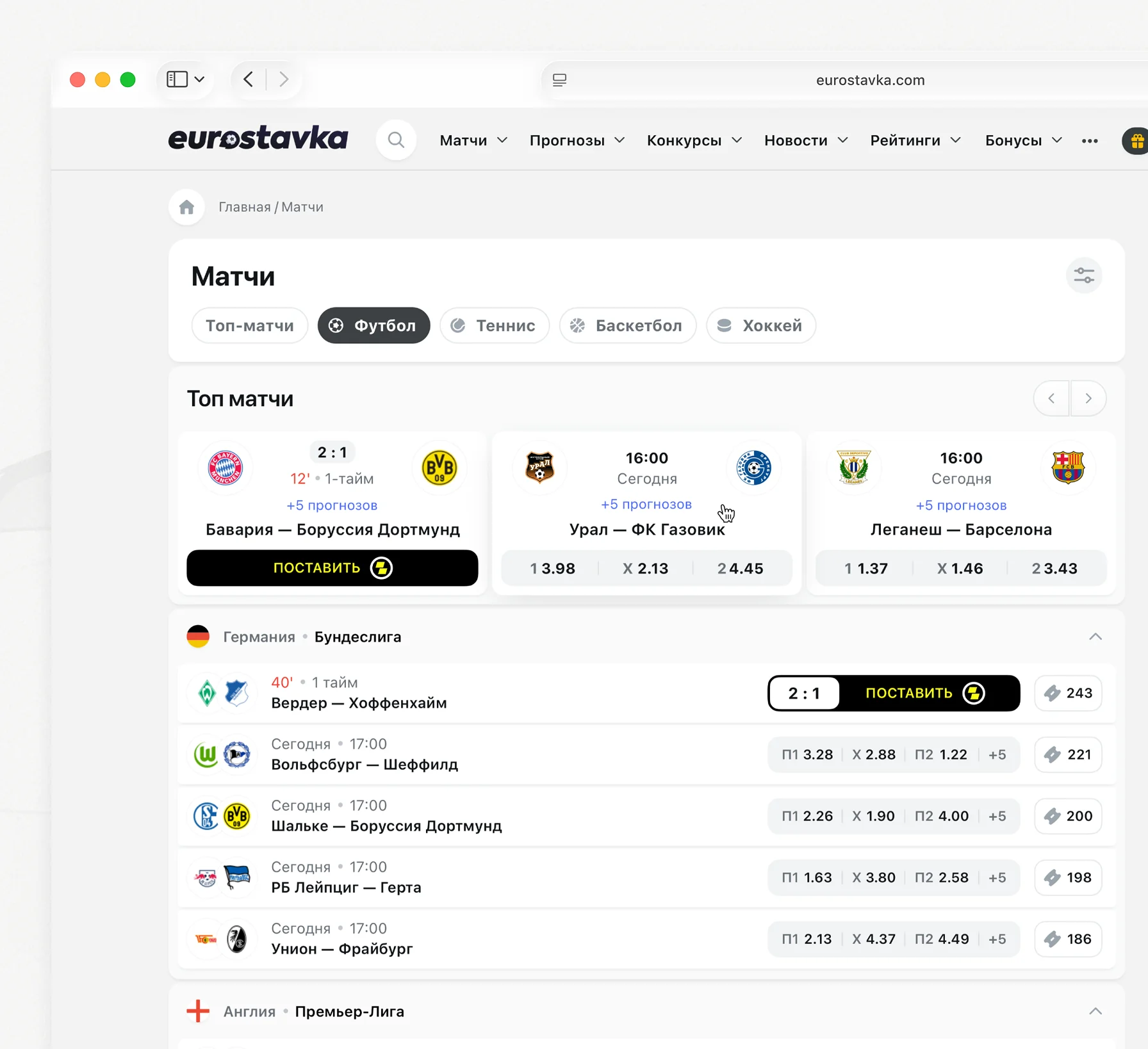Click browser back arrow
1148x1049 pixels.
coord(249,79)
